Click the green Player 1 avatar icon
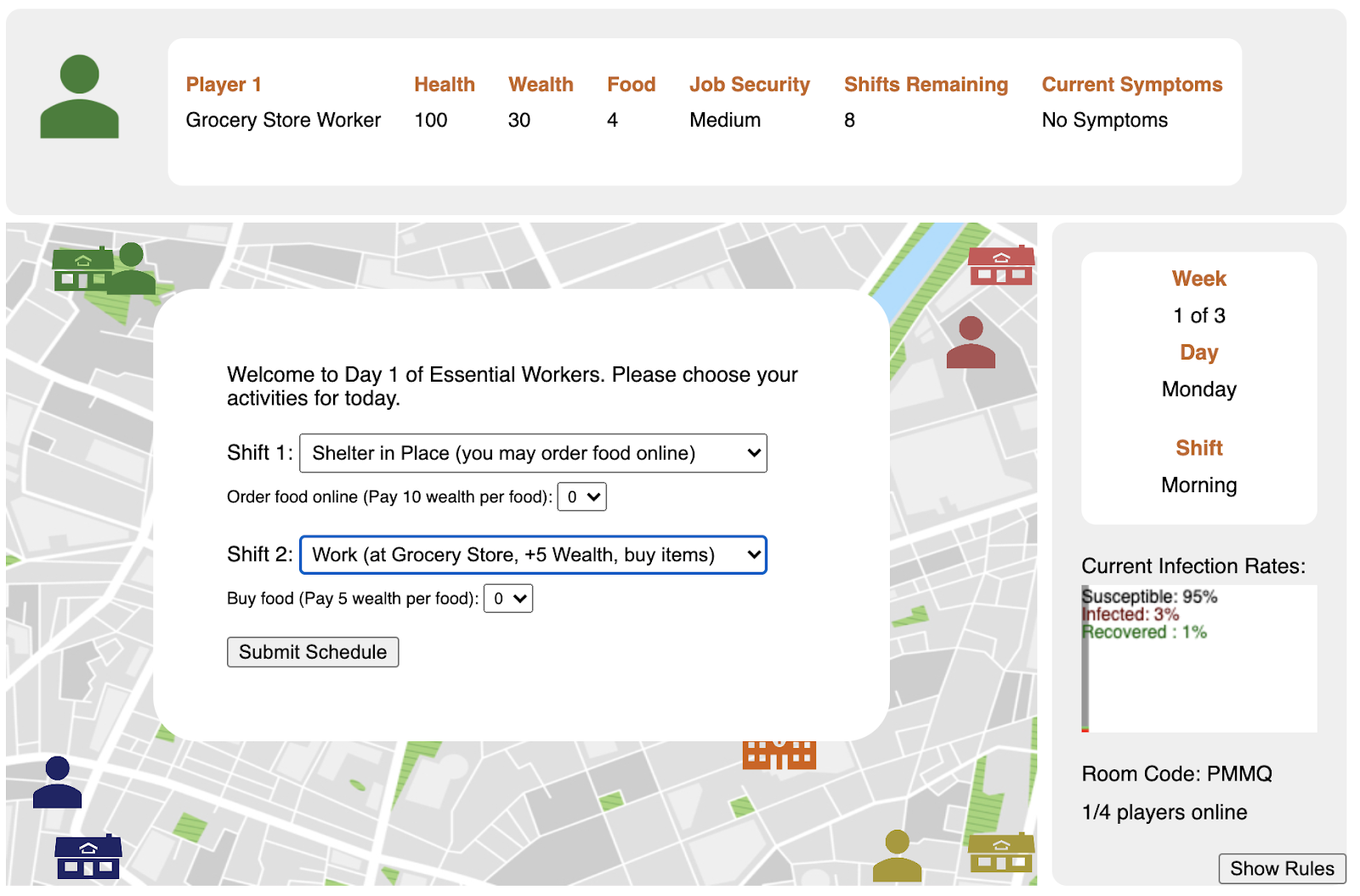The height and width of the screenshot is (896, 1360). [79, 96]
